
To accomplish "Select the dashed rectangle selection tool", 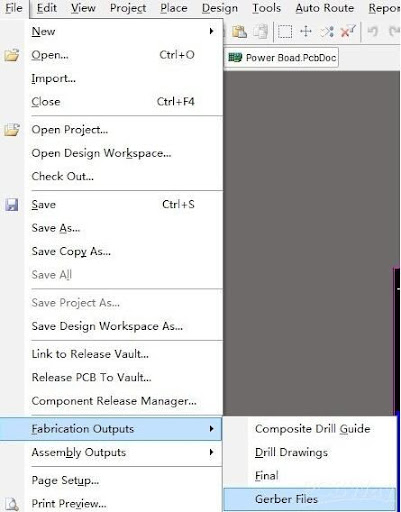I will pyautogui.click(x=285, y=32).
